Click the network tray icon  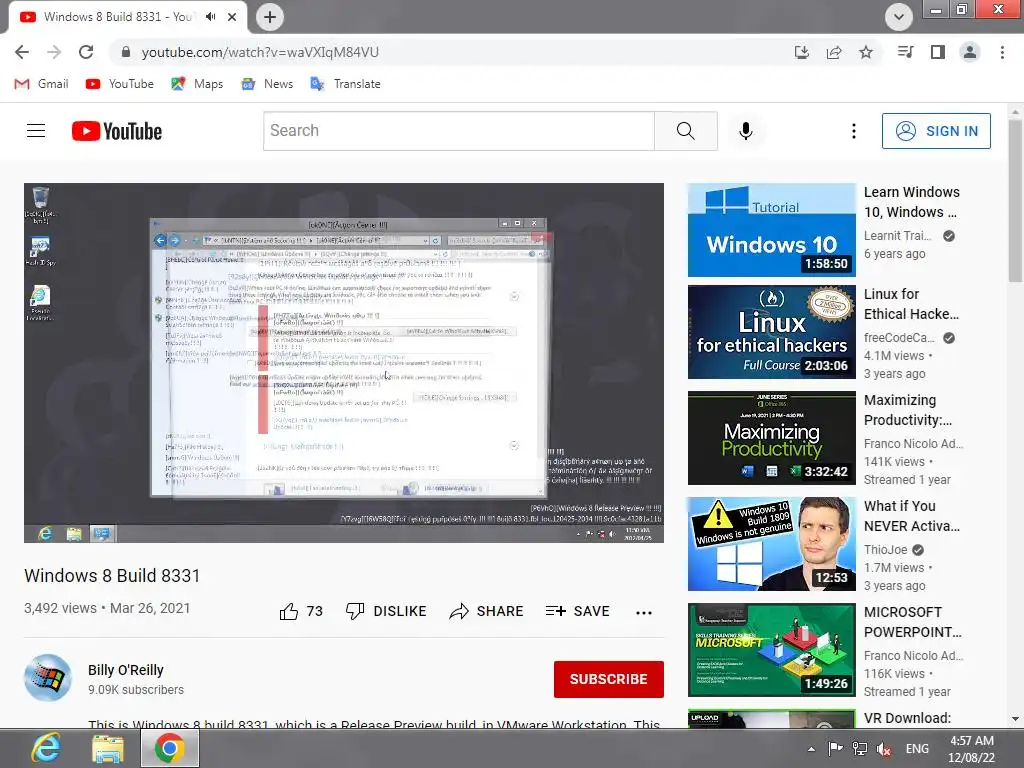pyautogui.click(x=860, y=749)
